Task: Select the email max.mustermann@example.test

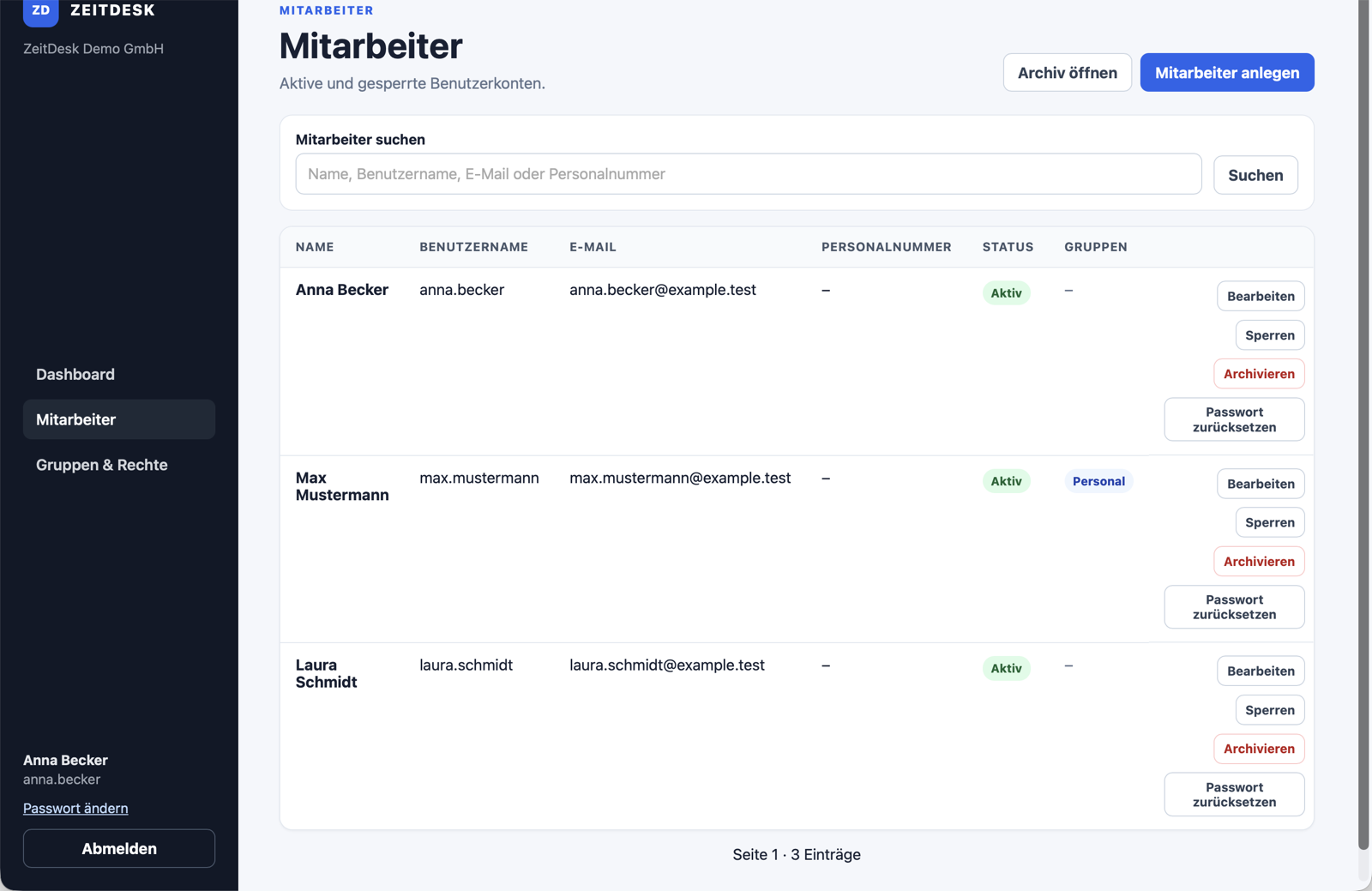Action: 680,478
